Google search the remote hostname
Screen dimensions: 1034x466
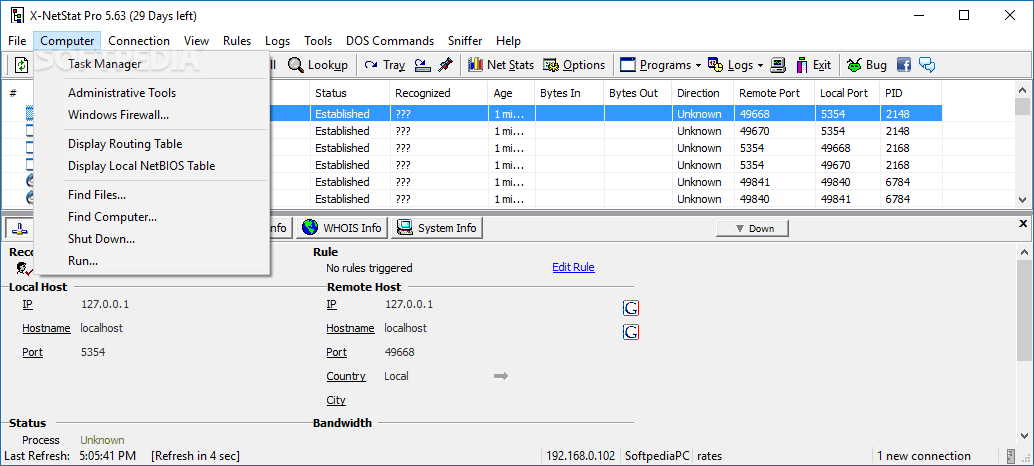point(630,332)
